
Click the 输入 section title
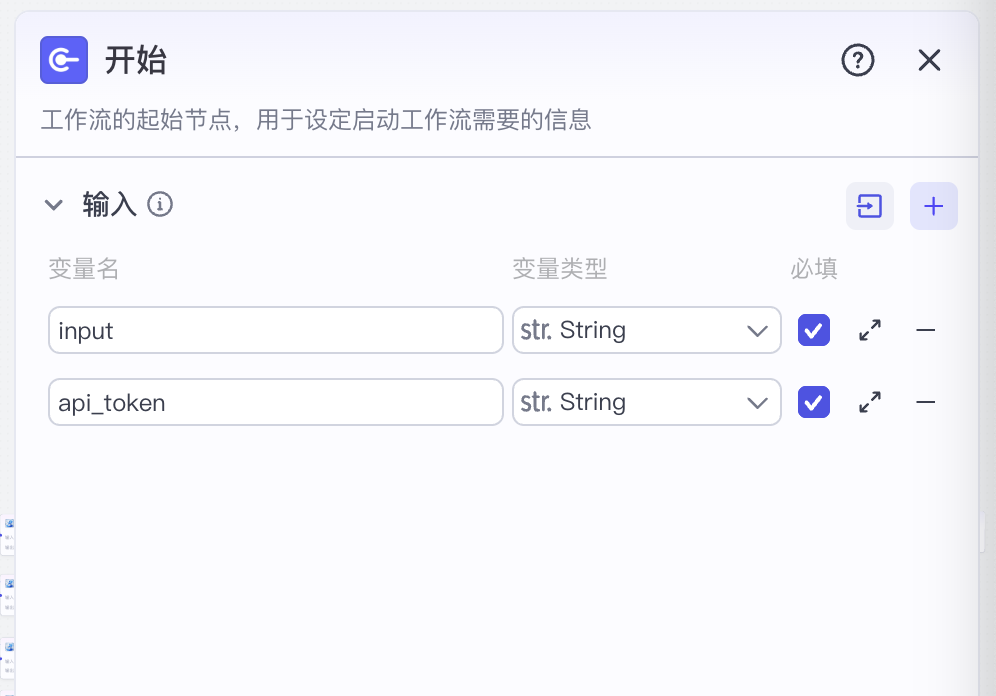pos(109,206)
